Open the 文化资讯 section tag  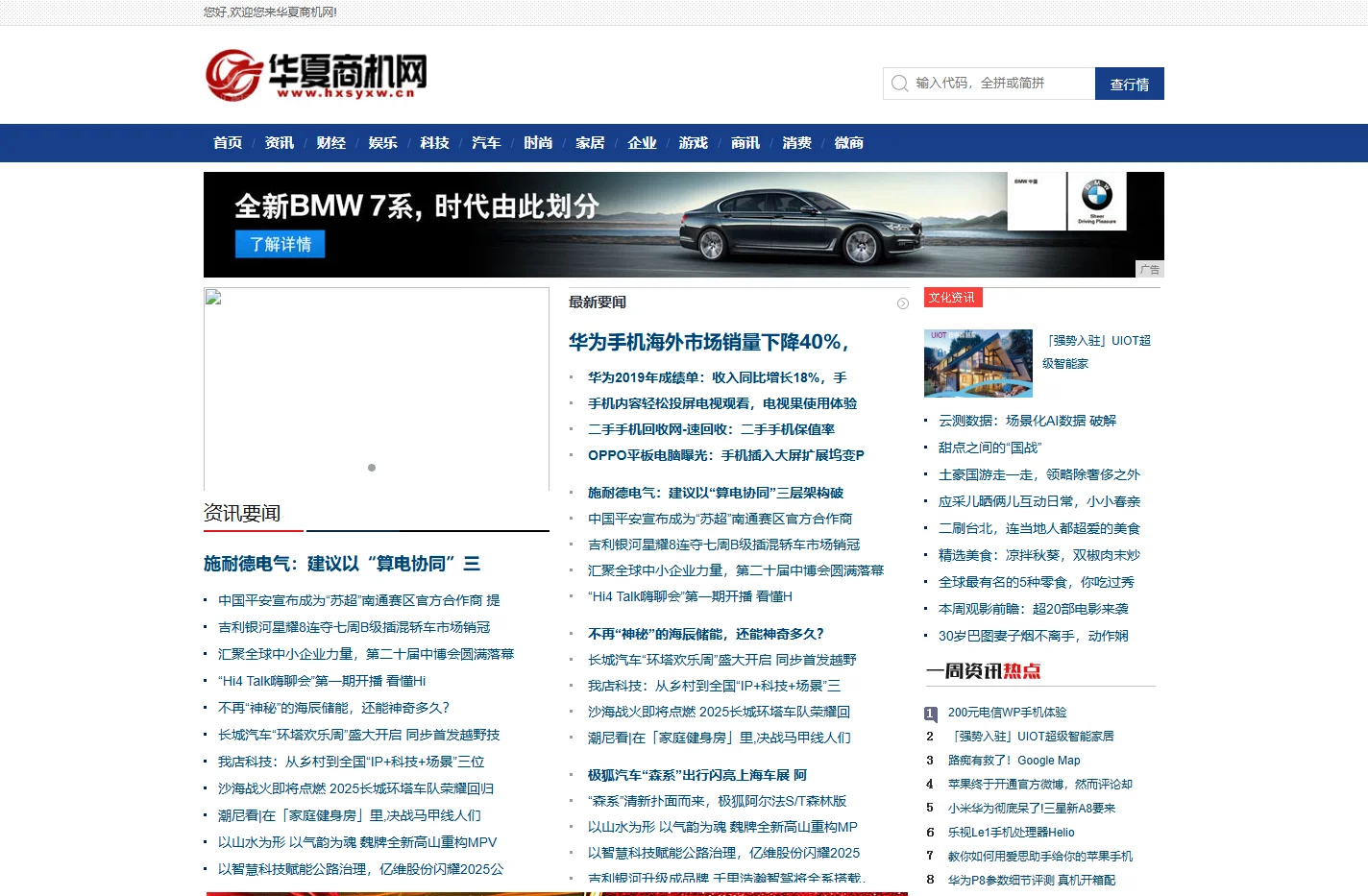click(x=953, y=298)
